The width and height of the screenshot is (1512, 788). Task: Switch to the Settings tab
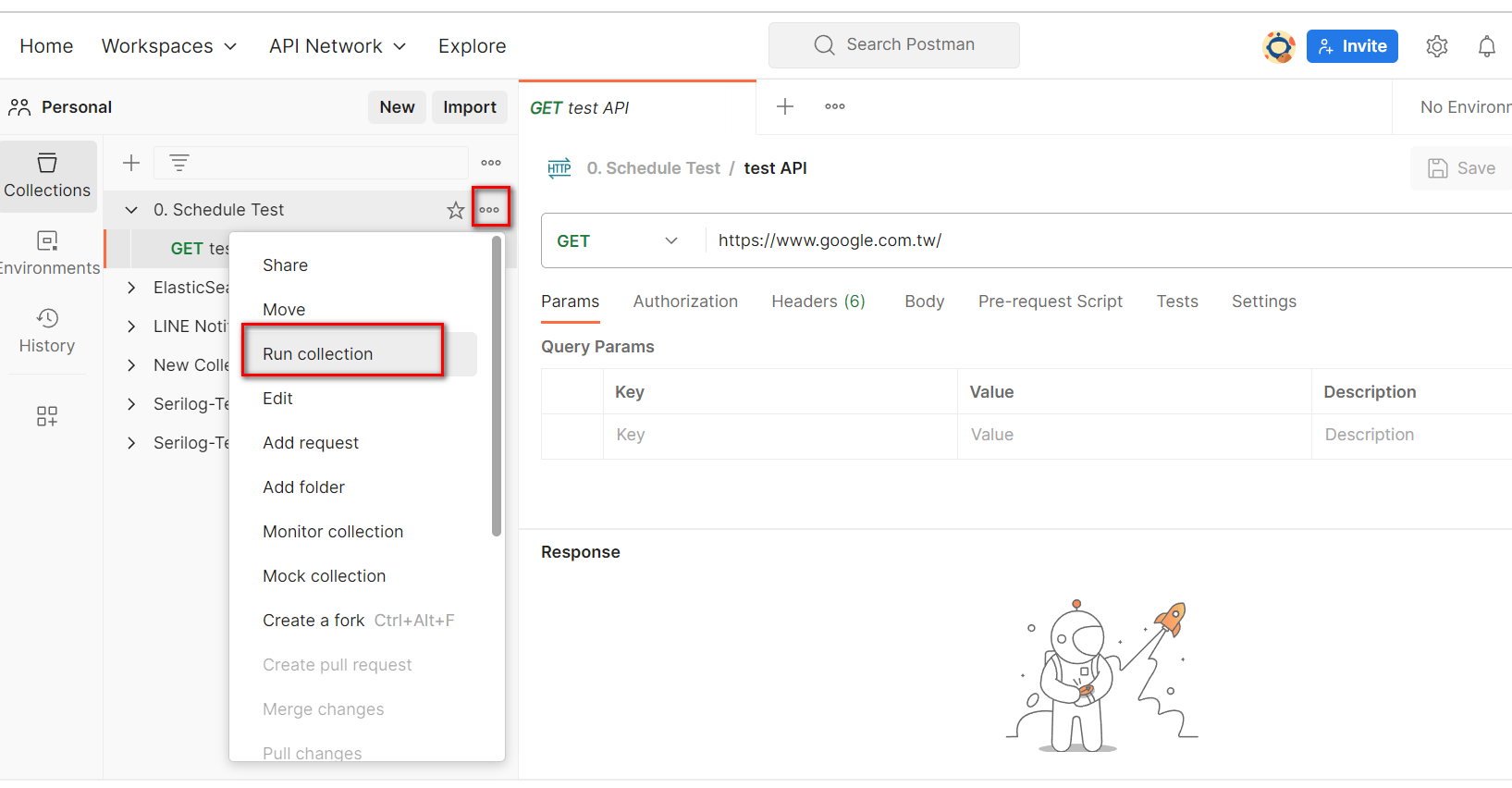pyautogui.click(x=1263, y=302)
